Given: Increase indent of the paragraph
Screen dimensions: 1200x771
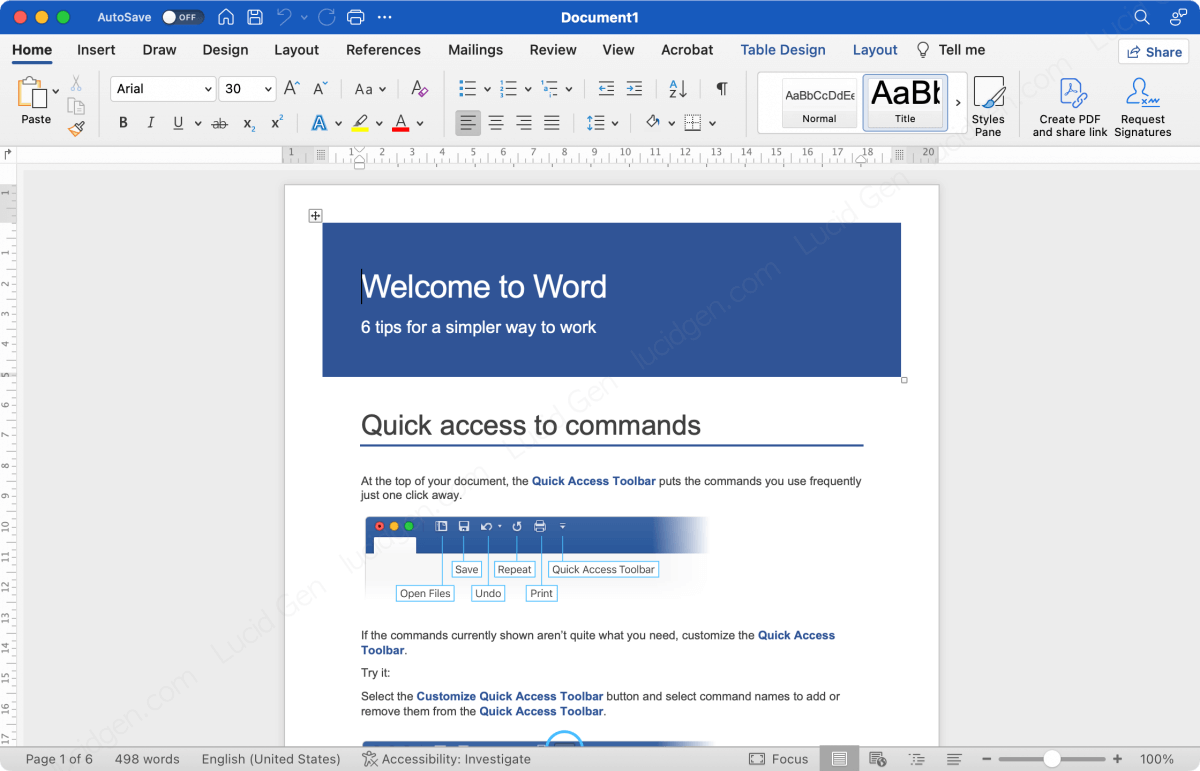Looking at the screenshot, I should 634,89.
